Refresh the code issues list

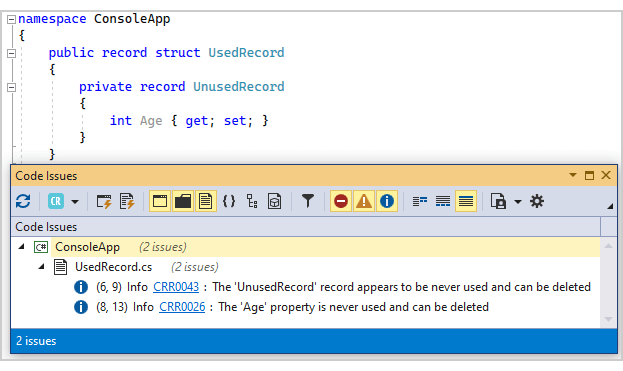23,201
